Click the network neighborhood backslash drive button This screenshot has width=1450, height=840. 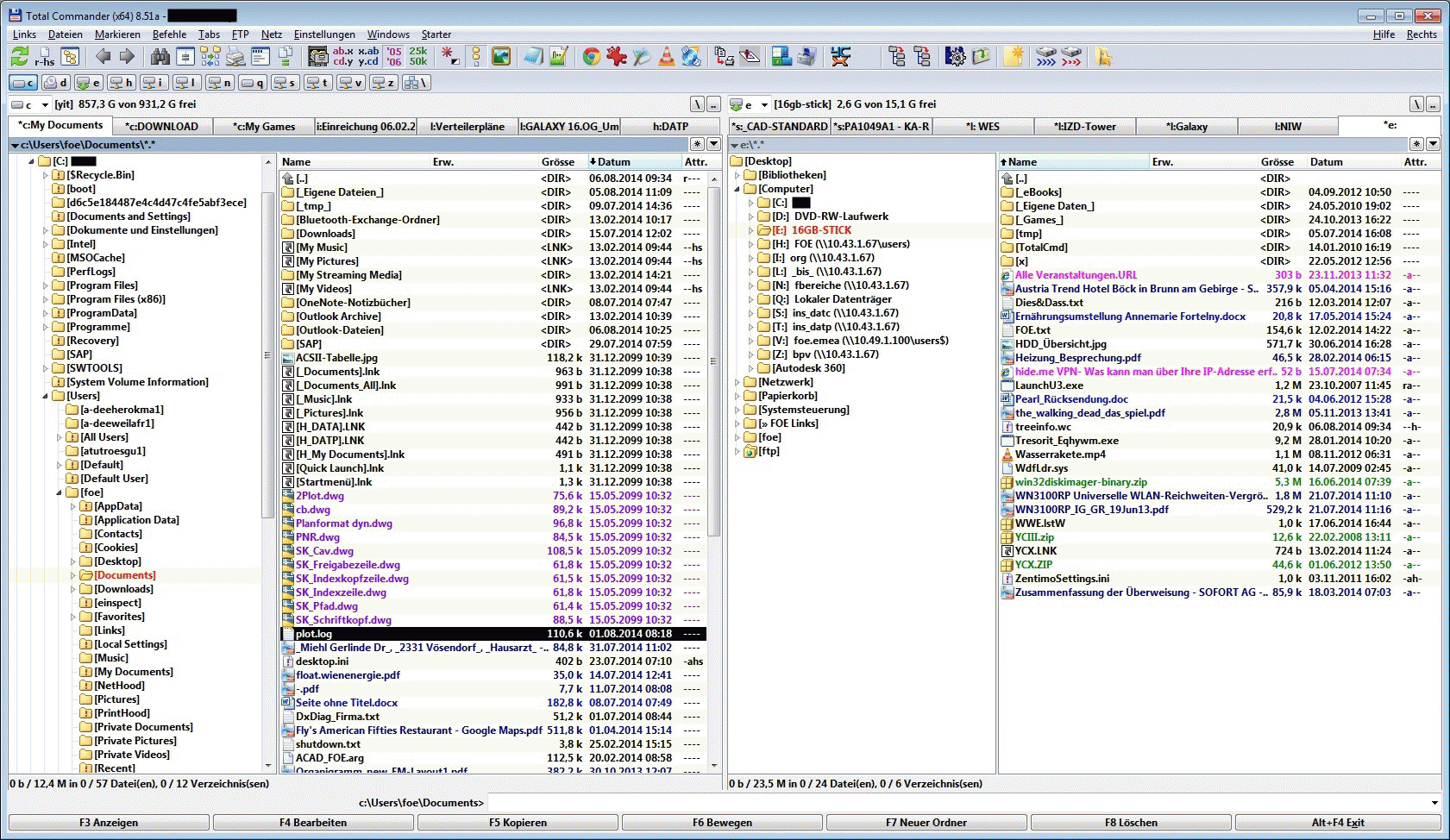tap(416, 83)
